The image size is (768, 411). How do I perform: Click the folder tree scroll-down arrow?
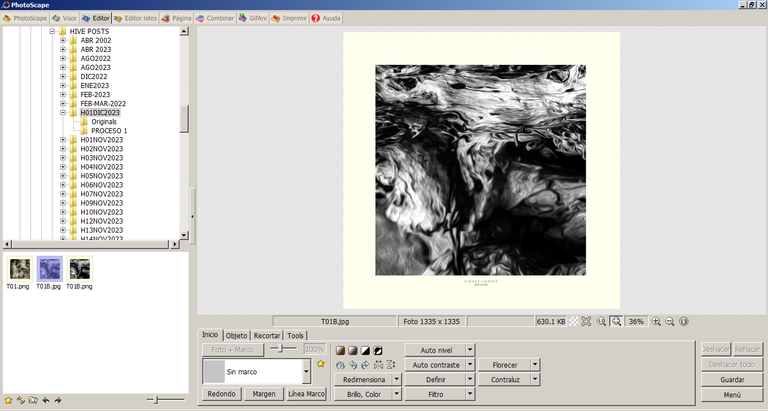click(184, 235)
